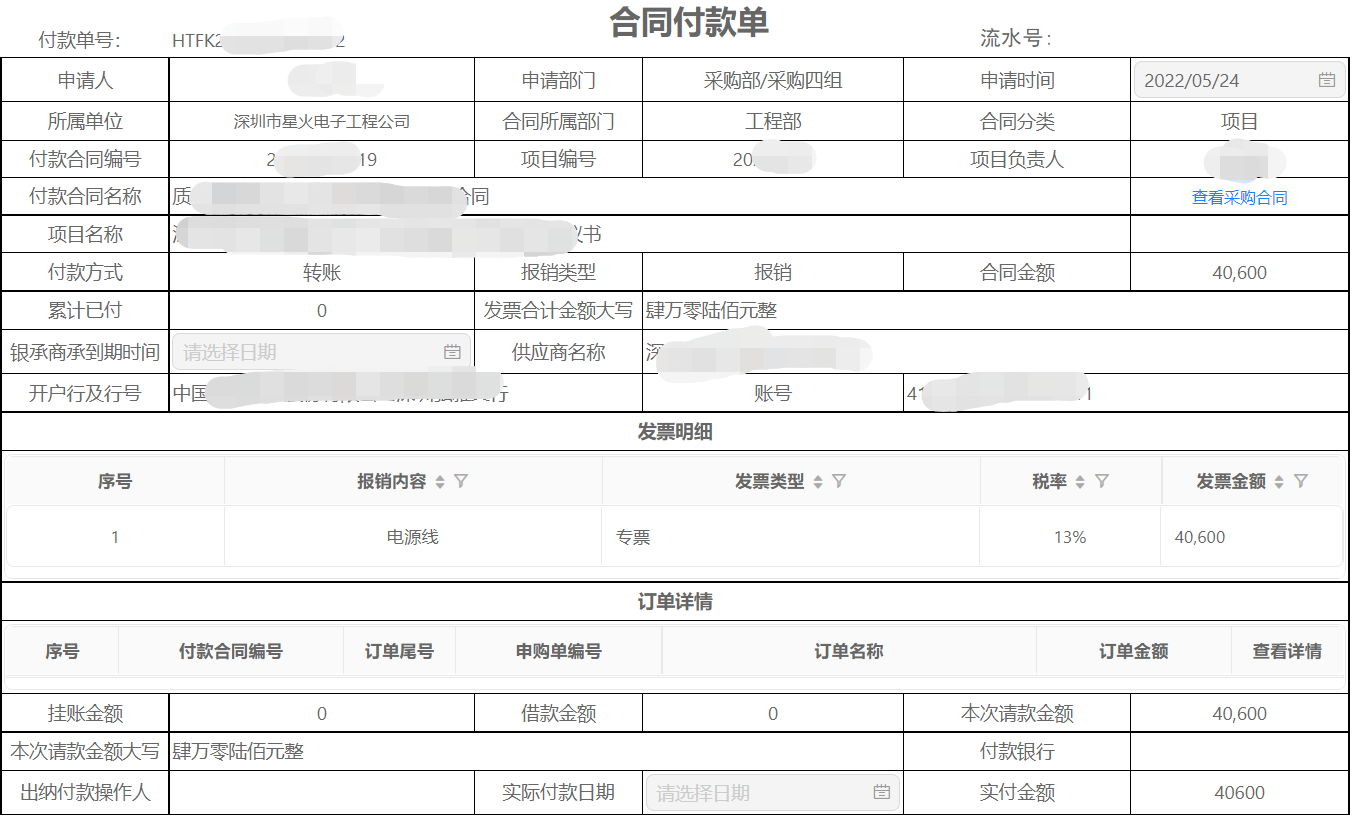Screen dimensions: 1353x815
Task: Click the sort arrows beside 税率
Action: (x=1080, y=482)
